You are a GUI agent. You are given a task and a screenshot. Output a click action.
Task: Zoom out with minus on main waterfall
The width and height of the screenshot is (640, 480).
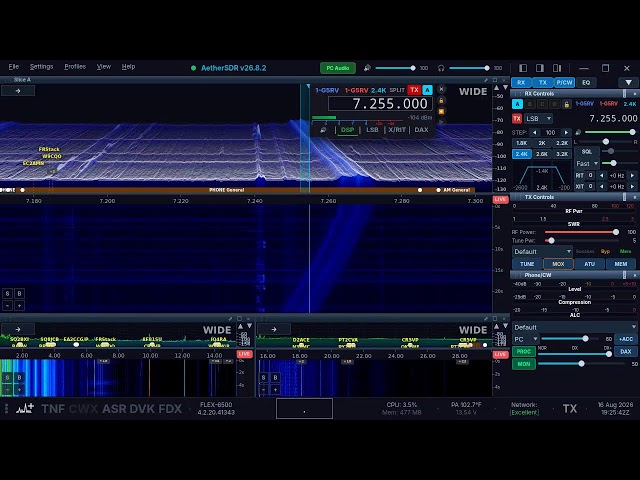tap(7, 305)
